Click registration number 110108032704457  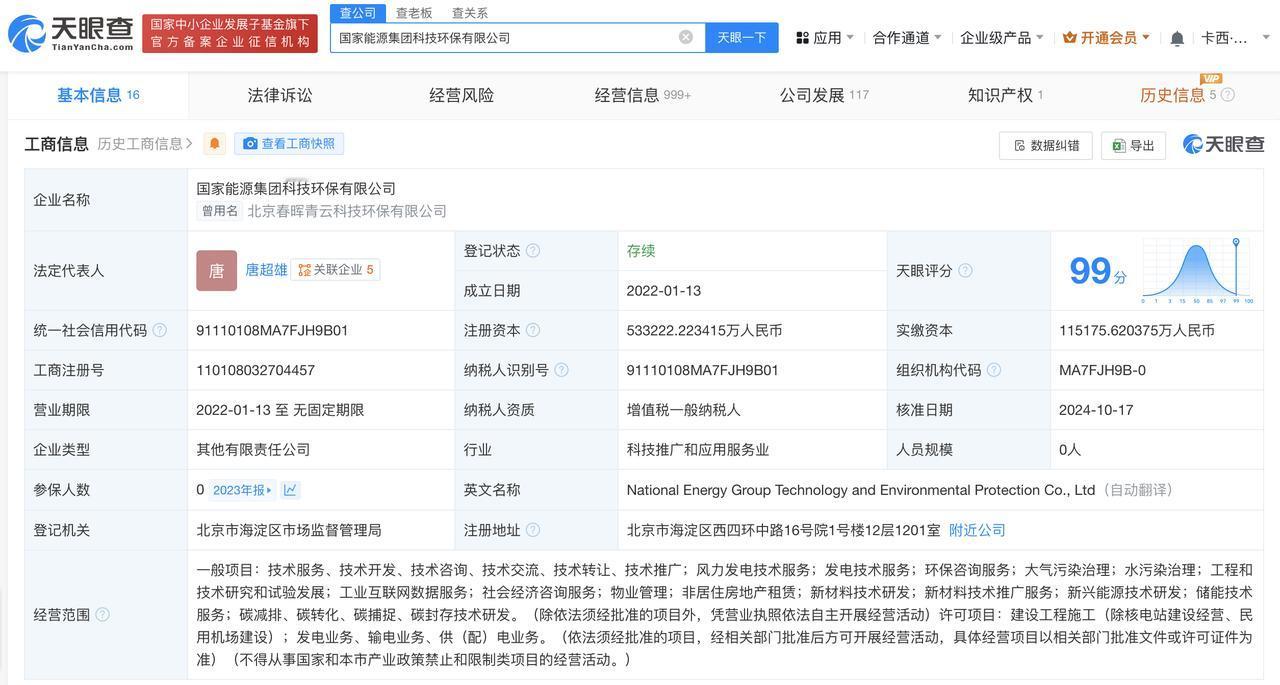256,370
